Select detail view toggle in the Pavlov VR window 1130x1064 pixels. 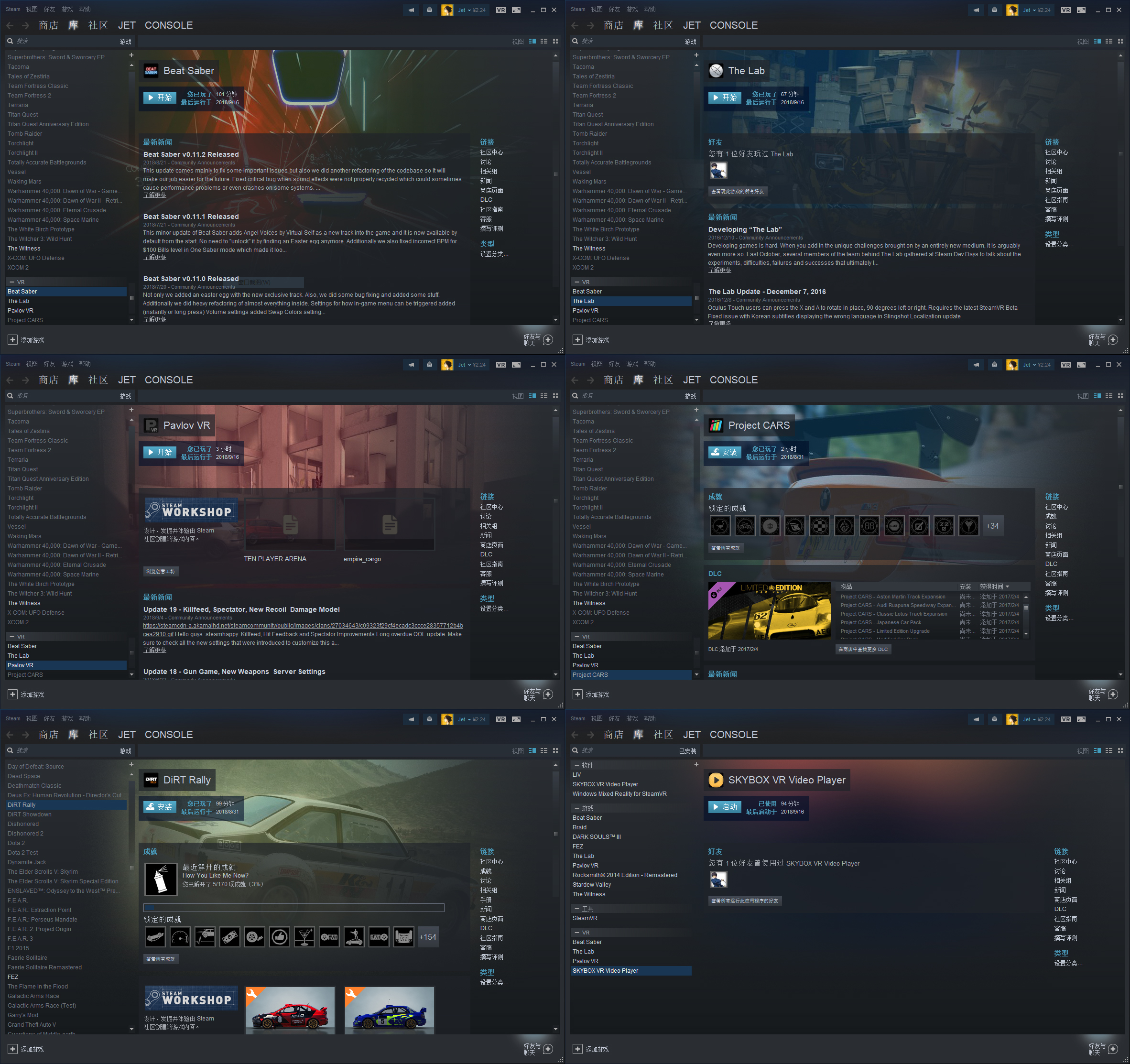click(x=532, y=396)
